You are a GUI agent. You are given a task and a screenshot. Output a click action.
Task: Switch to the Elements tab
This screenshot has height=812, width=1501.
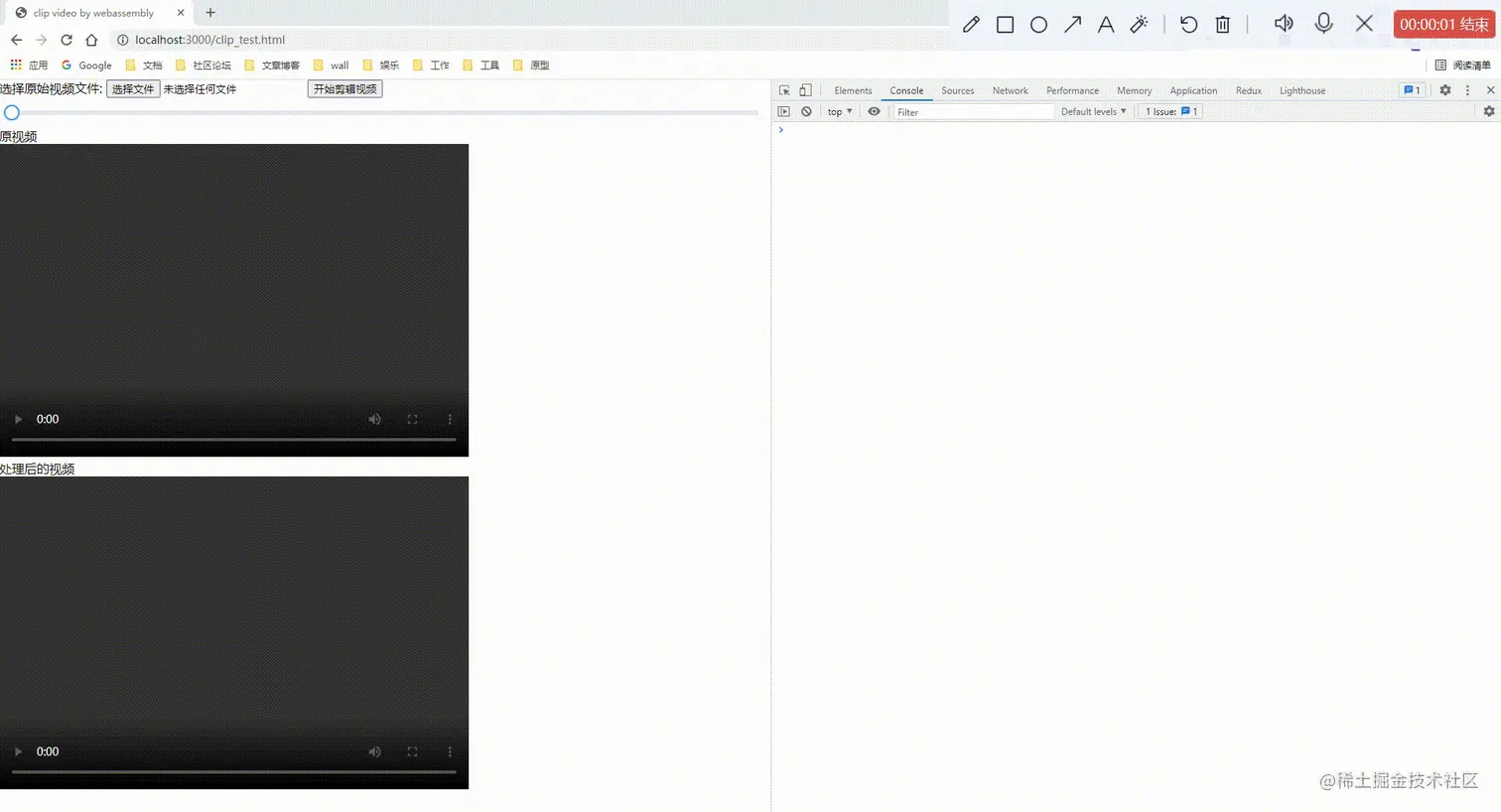(852, 90)
